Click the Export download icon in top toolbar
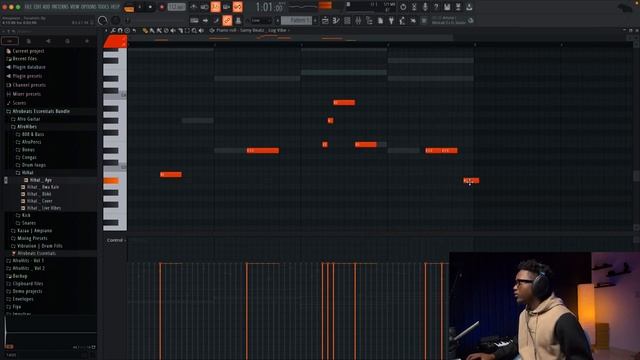Viewport: 640px width, 360px height. [469, 7]
